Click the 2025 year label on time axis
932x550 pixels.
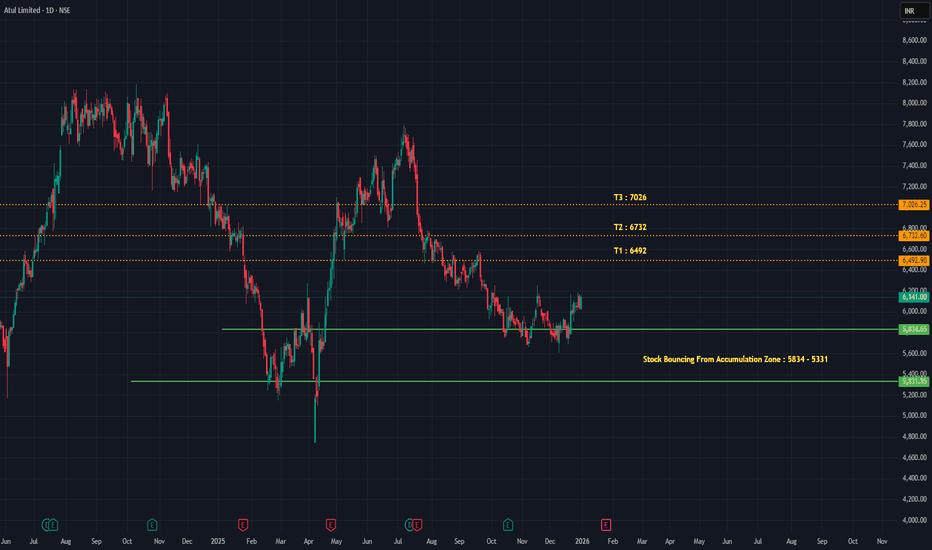point(217,541)
